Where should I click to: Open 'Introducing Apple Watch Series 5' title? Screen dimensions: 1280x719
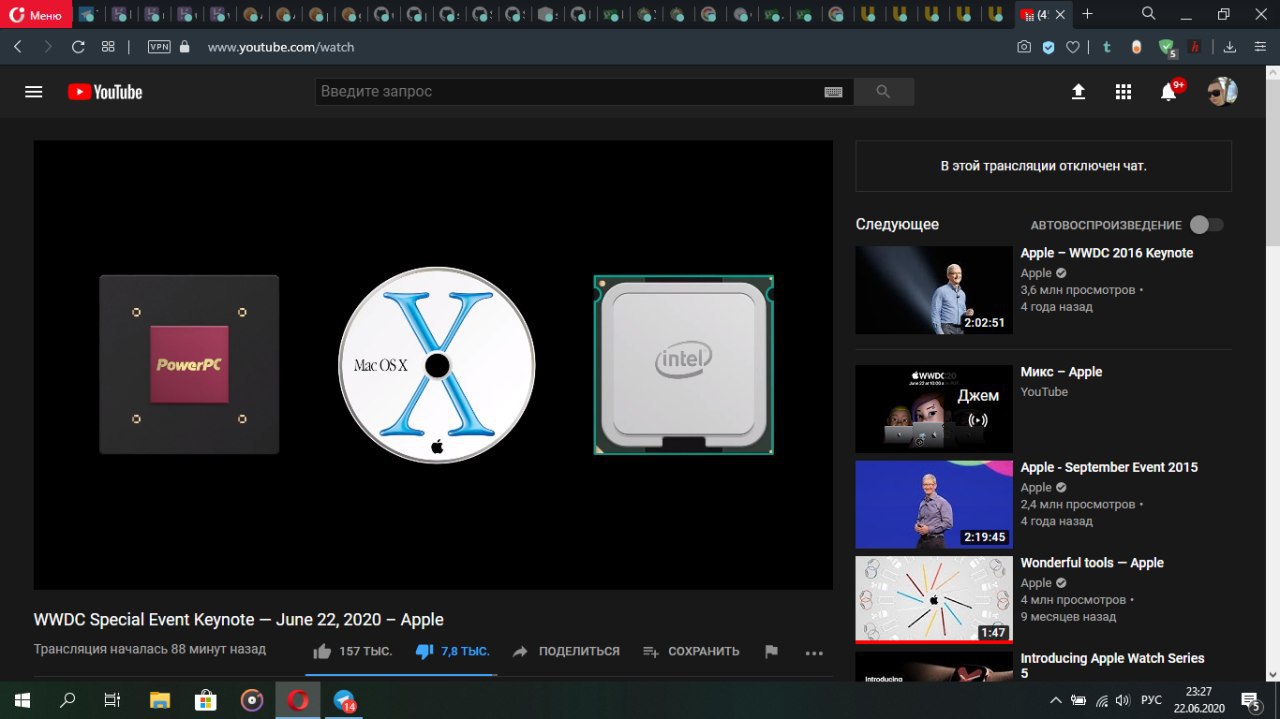pyautogui.click(x=1112, y=666)
